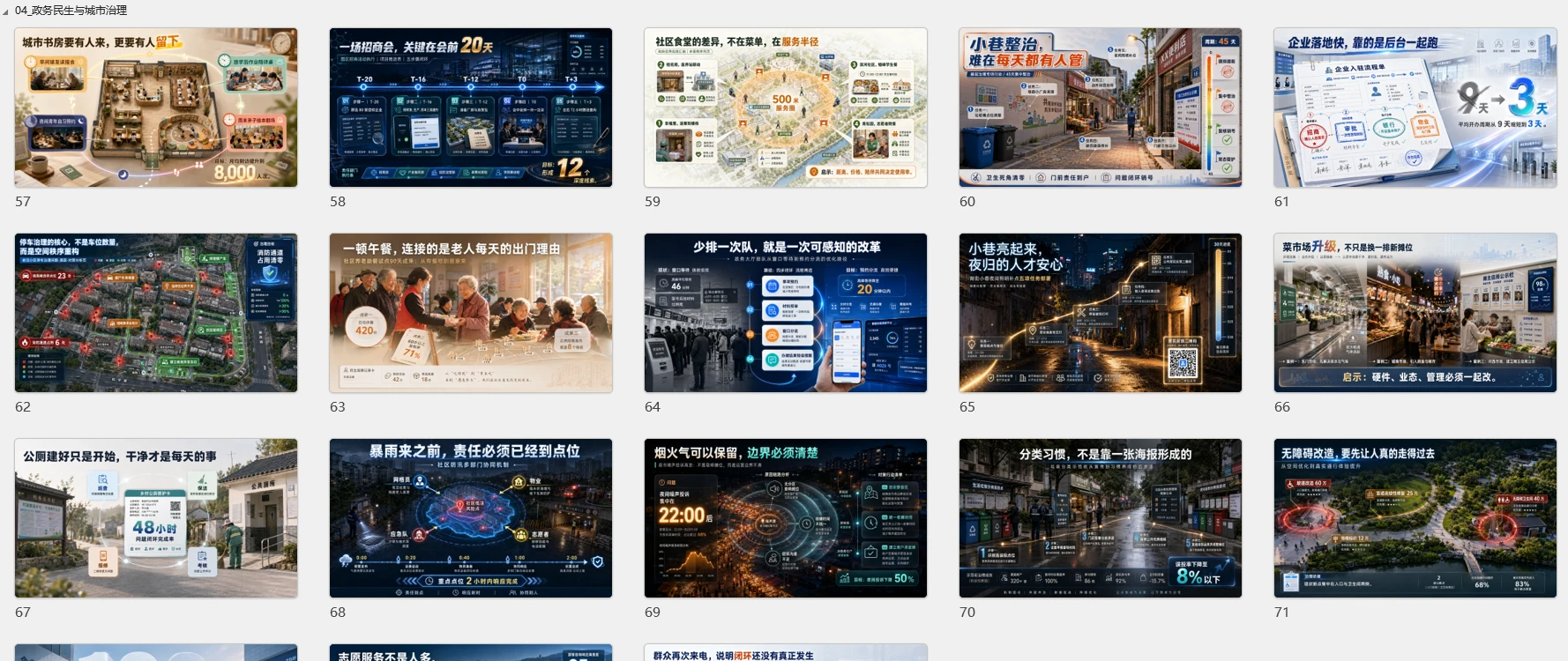1568x661 pixels.
Task: Click slide number label 58
Action: point(338,202)
